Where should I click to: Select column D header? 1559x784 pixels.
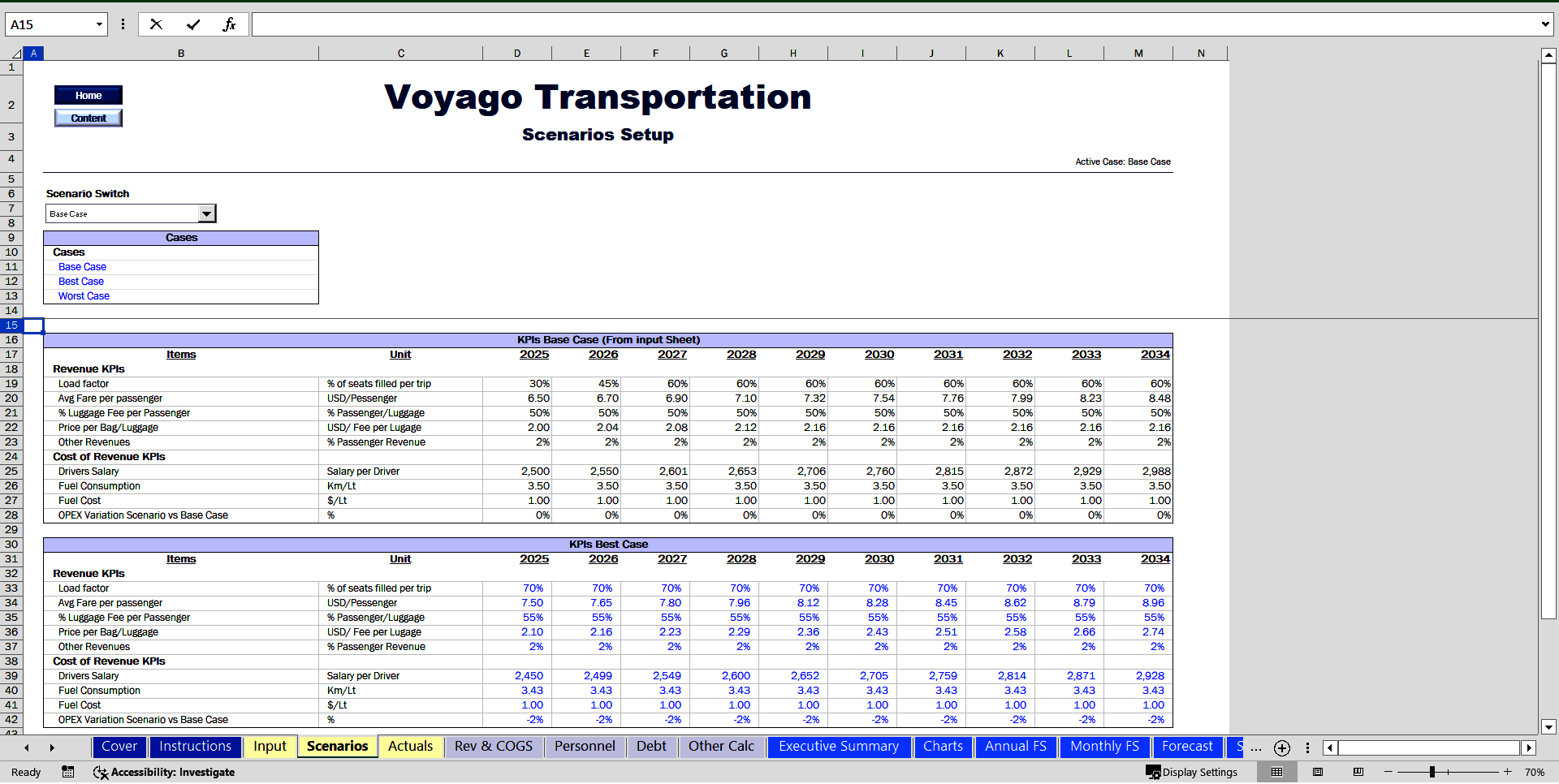click(517, 54)
